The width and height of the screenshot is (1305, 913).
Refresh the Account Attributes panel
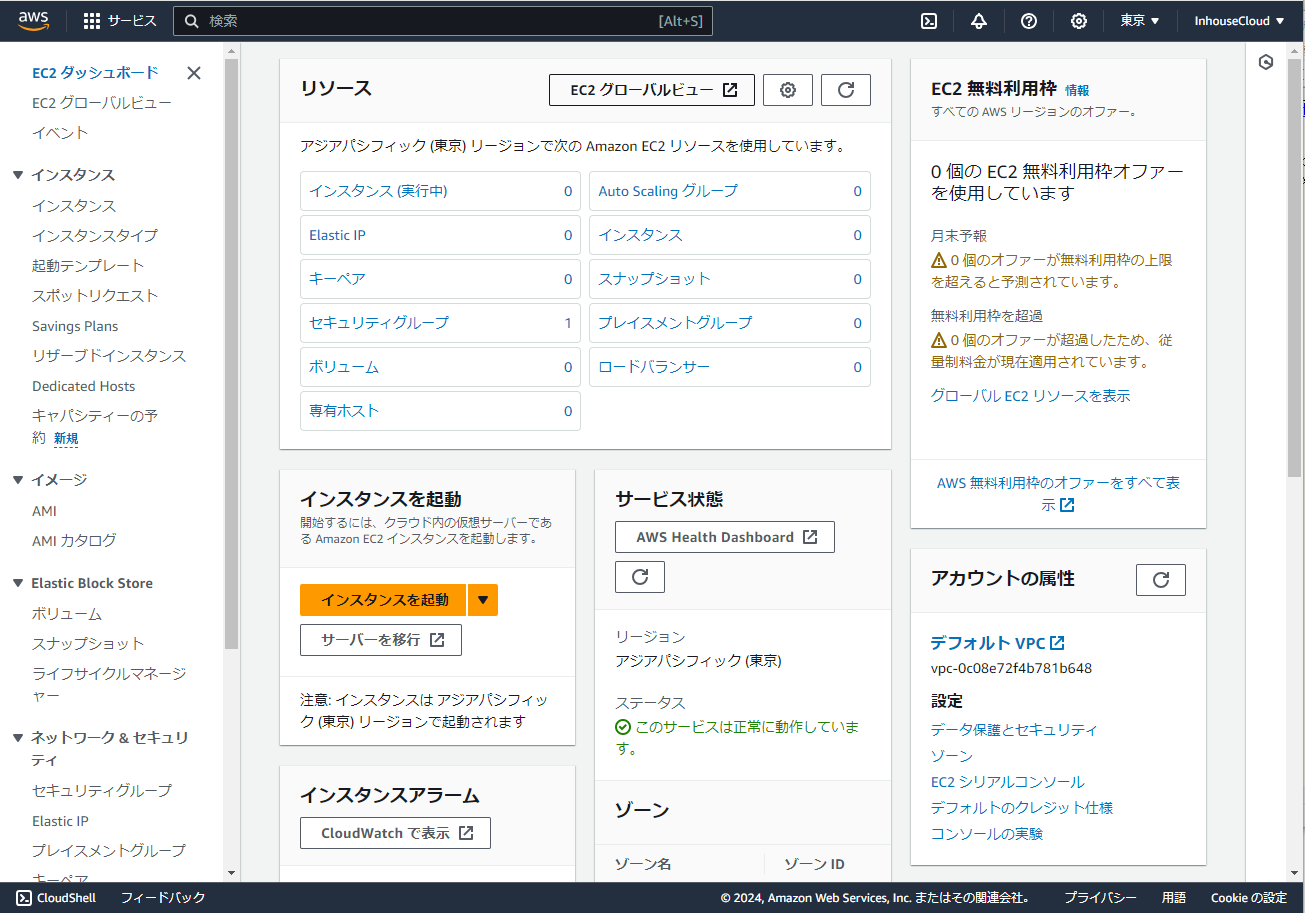[x=1160, y=580]
